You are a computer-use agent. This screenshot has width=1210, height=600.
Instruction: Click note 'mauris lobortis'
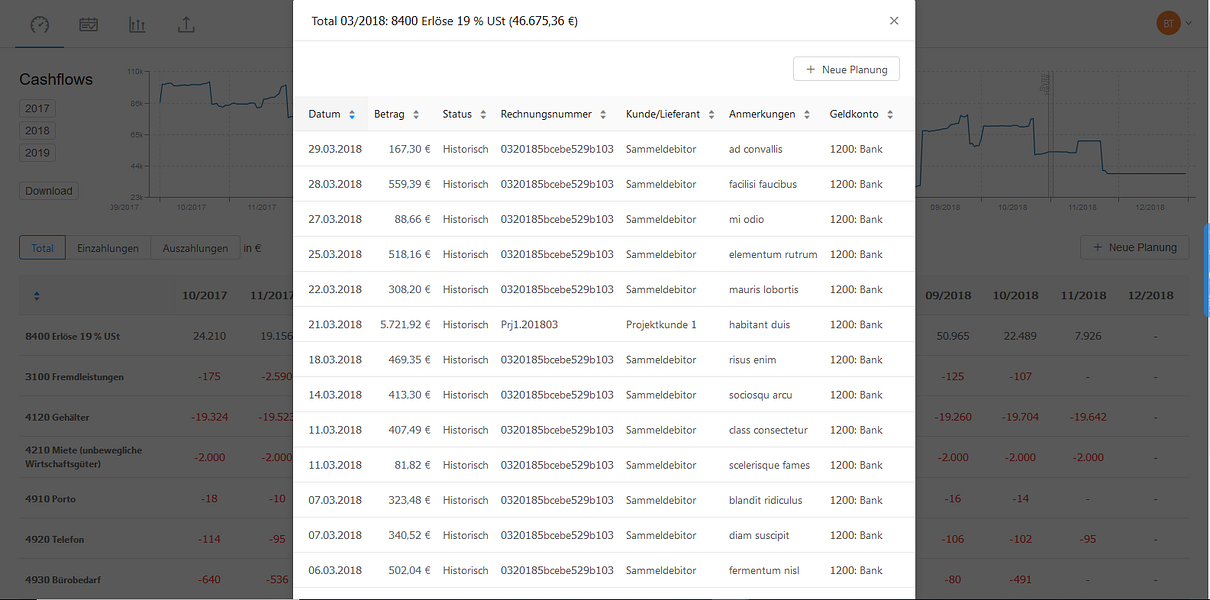tap(764, 289)
